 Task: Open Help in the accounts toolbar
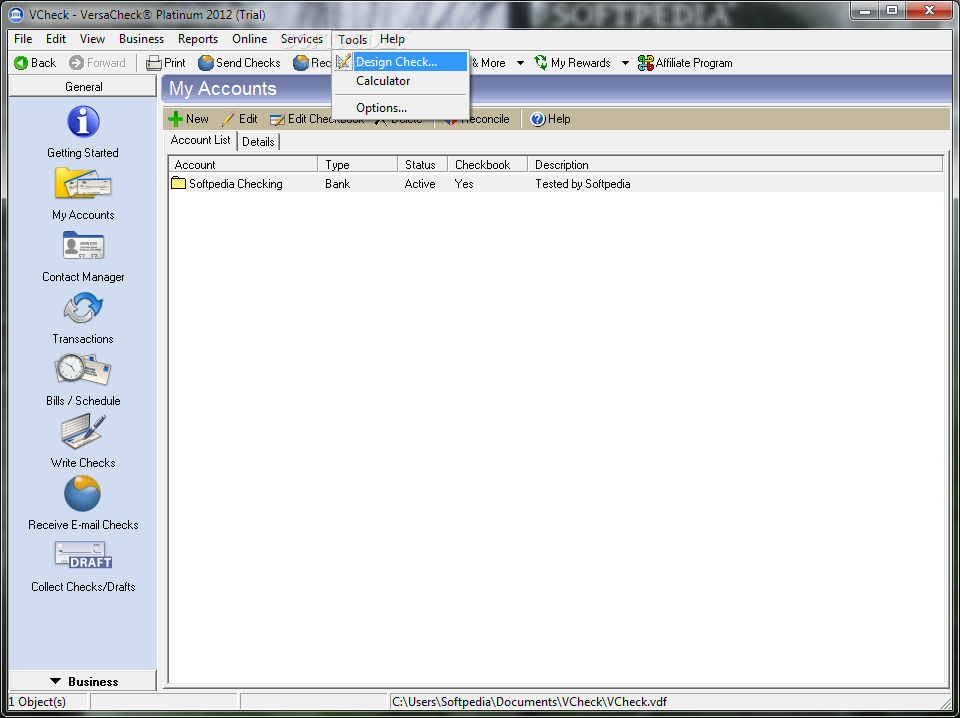pyautogui.click(x=550, y=119)
